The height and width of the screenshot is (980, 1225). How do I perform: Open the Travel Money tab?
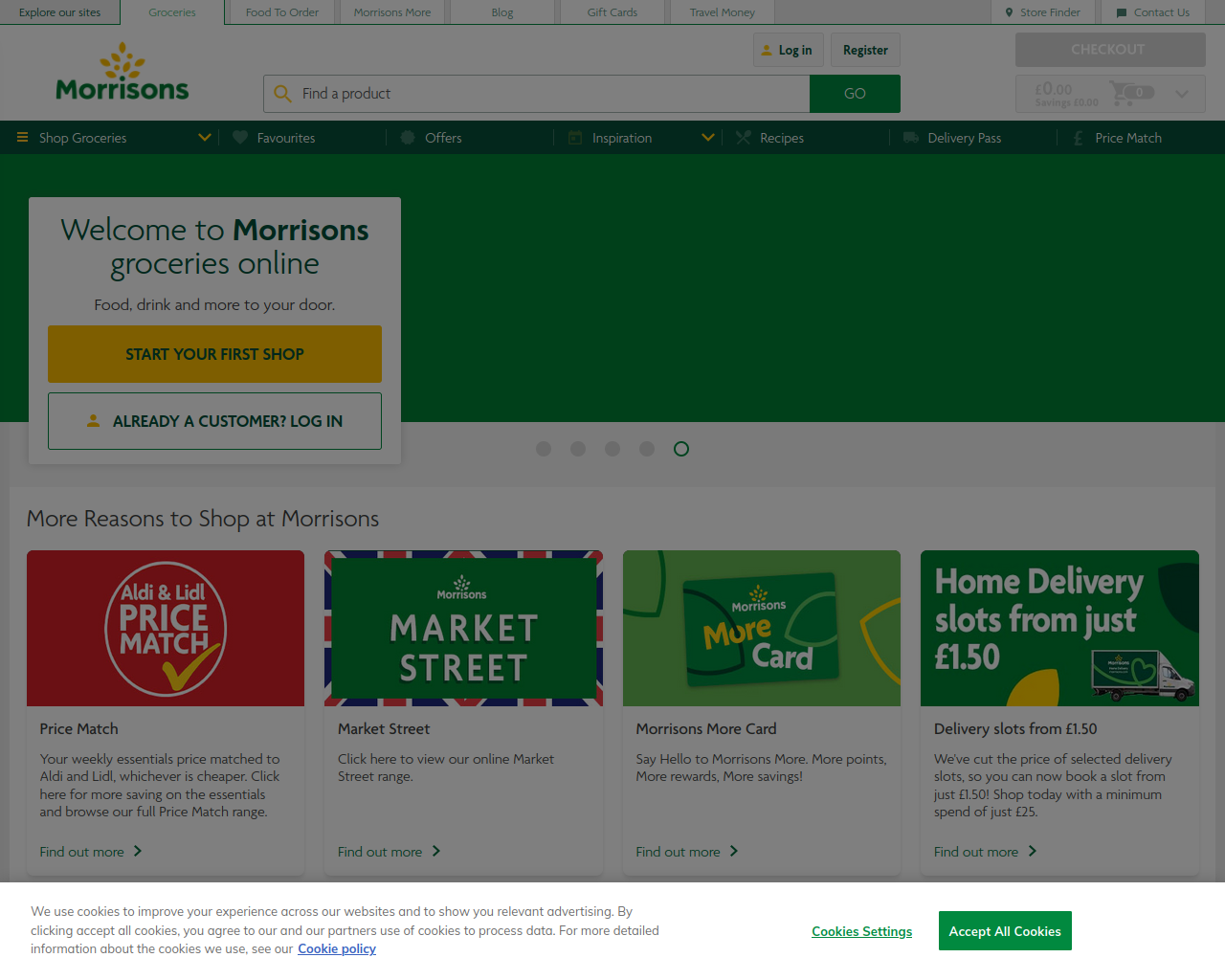[723, 12]
